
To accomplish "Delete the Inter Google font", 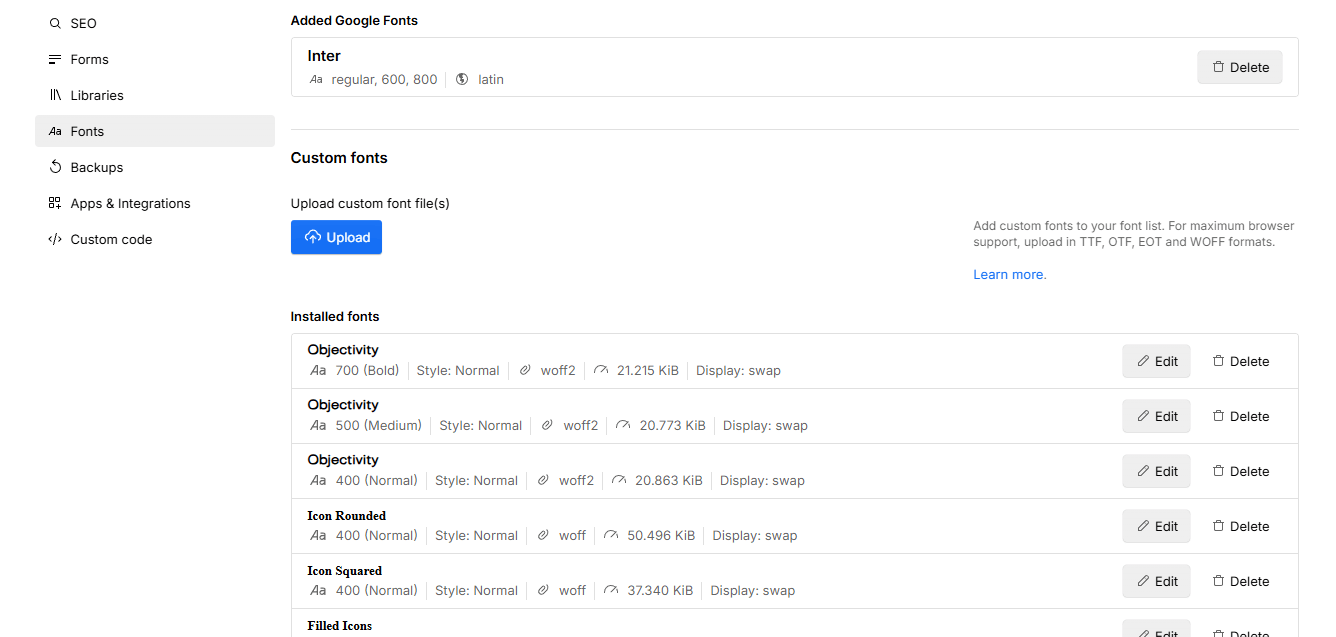I will pos(1240,67).
